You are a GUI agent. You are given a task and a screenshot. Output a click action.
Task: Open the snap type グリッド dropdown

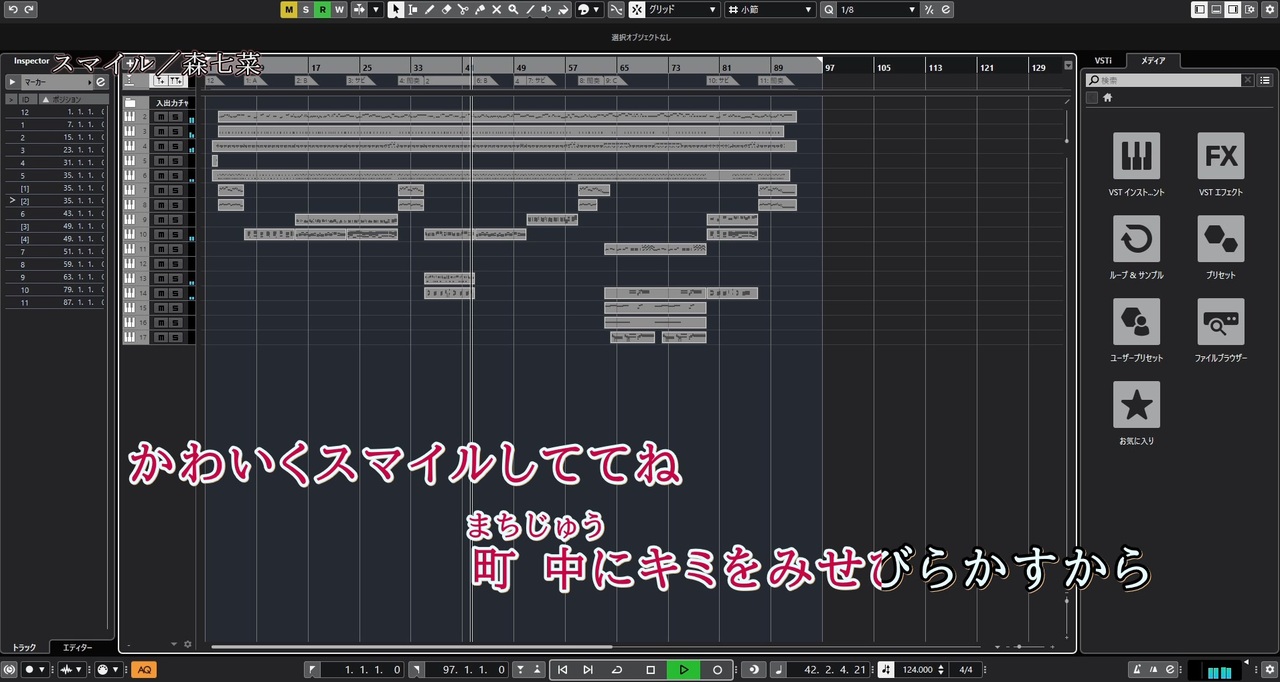point(682,9)
